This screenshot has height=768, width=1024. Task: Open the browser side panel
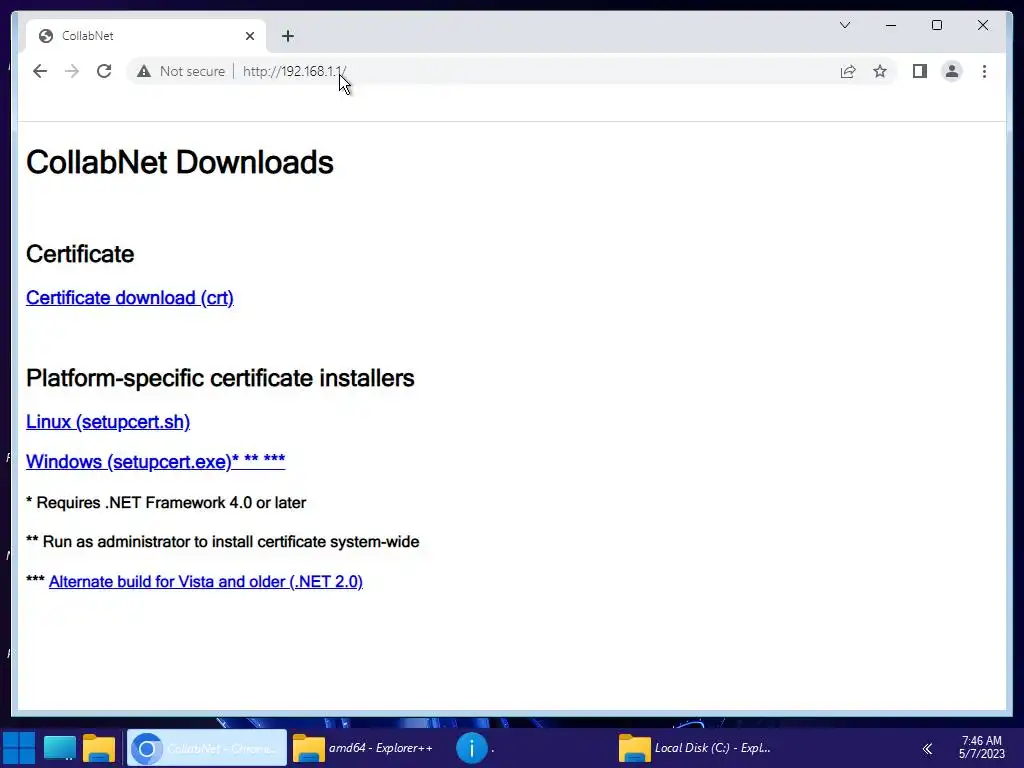coord(920,71)
